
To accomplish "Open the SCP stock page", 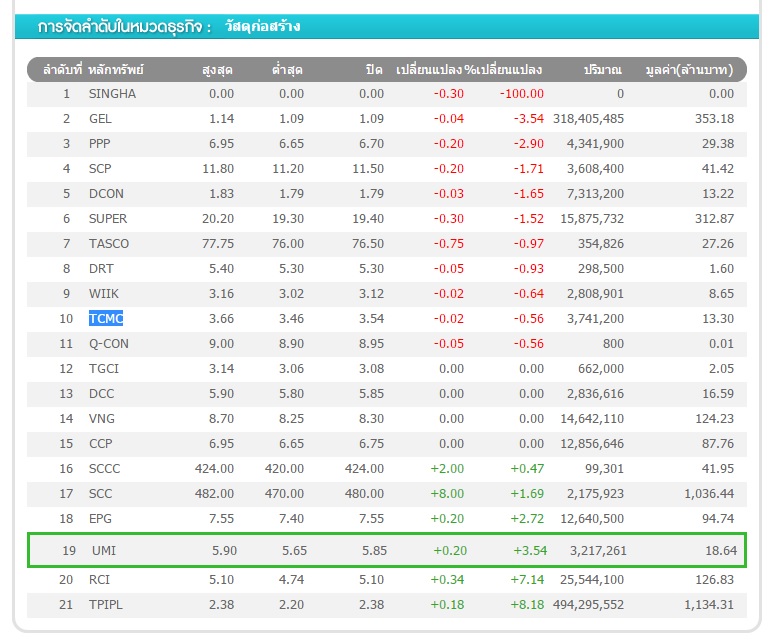I will tap(100, 169).
